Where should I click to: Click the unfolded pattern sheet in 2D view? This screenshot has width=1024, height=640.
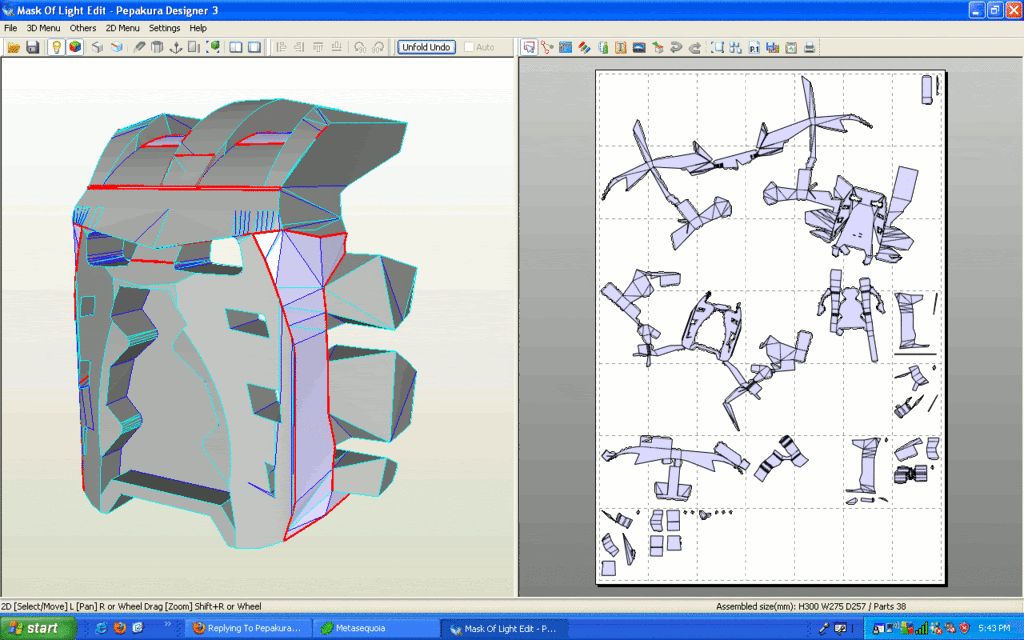[x=771, y=327]
